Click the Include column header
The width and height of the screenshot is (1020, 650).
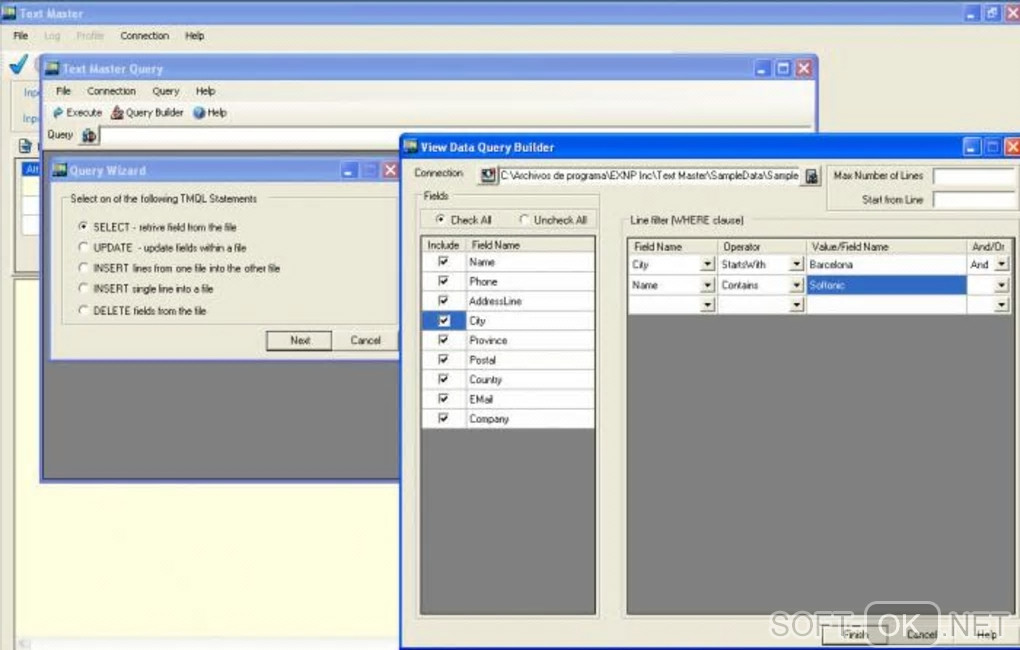[443, 245]
